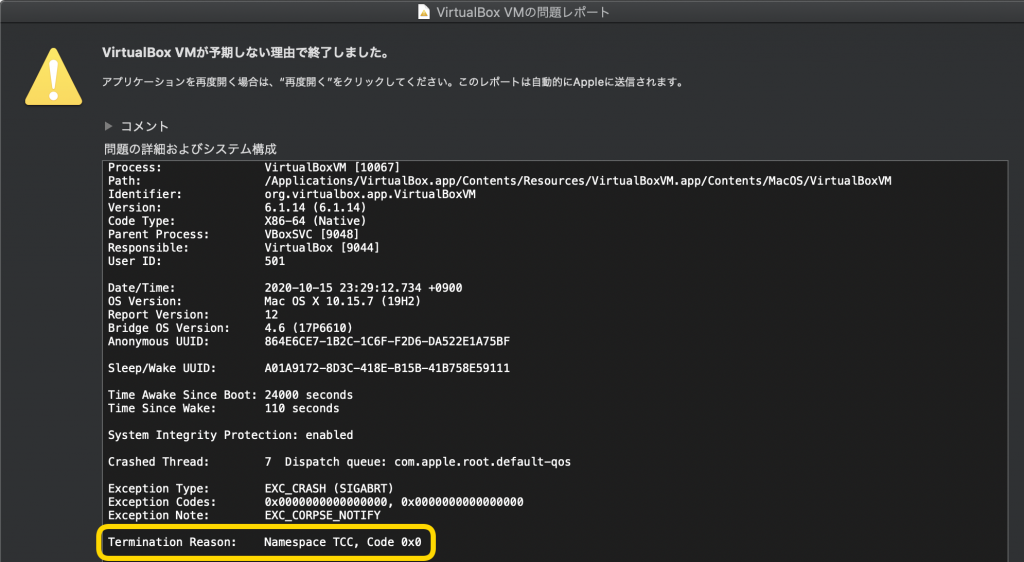1024x562 pixels.
Task: Expand the コメント disclosure triangle
Action: pyautogui.click(x=109, y=126)
